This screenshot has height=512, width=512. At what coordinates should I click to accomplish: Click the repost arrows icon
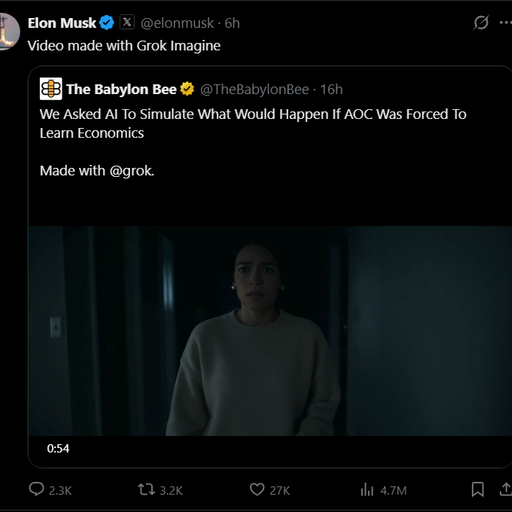tap(146, 490)
